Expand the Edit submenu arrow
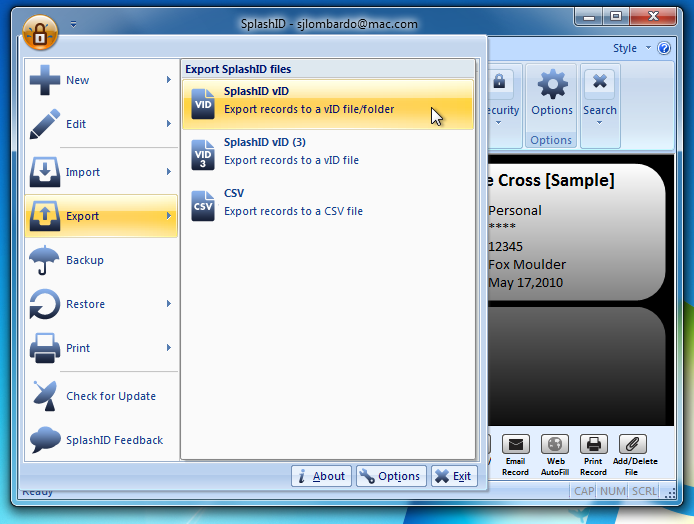 [169, 123]
